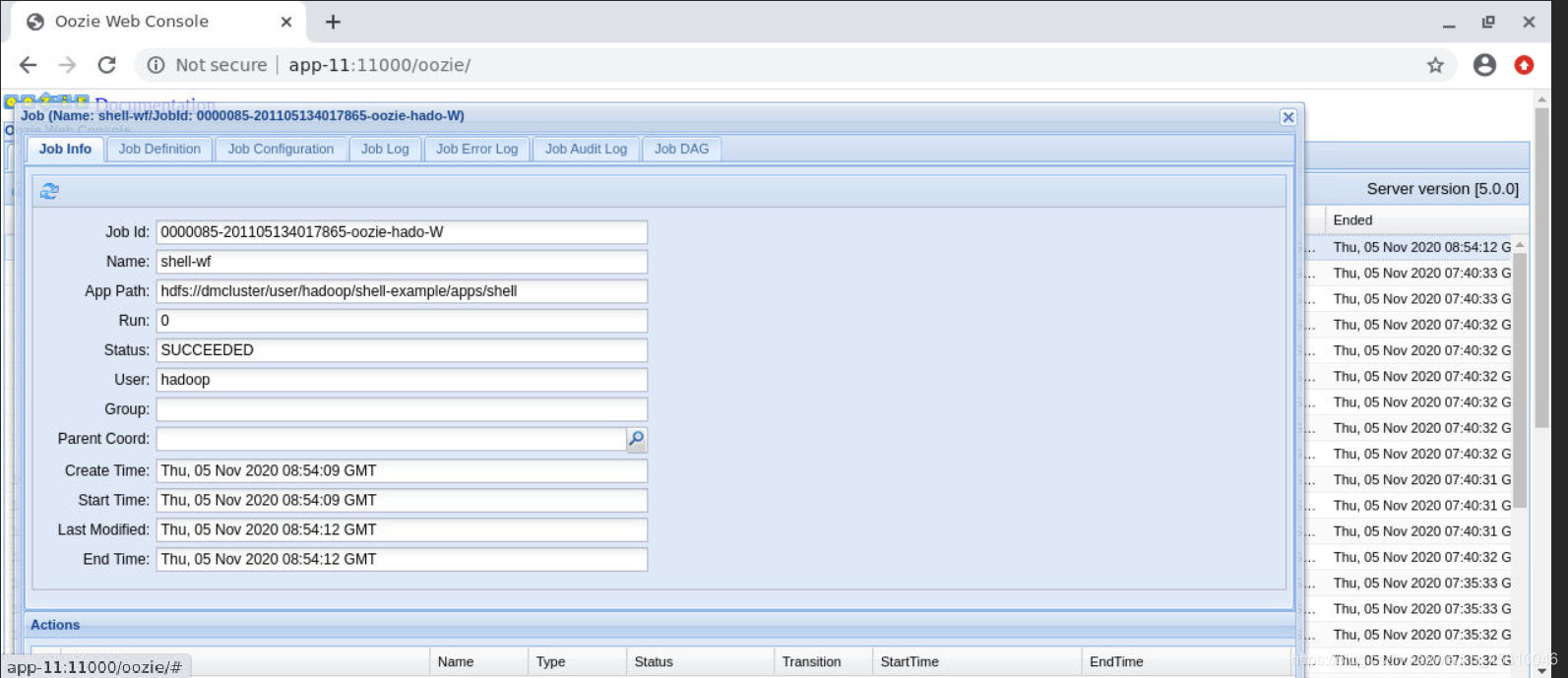Click the Status field showing SUCCEEDED
The width and height of the screenshot is (1568, 678).
coord(402,350)
